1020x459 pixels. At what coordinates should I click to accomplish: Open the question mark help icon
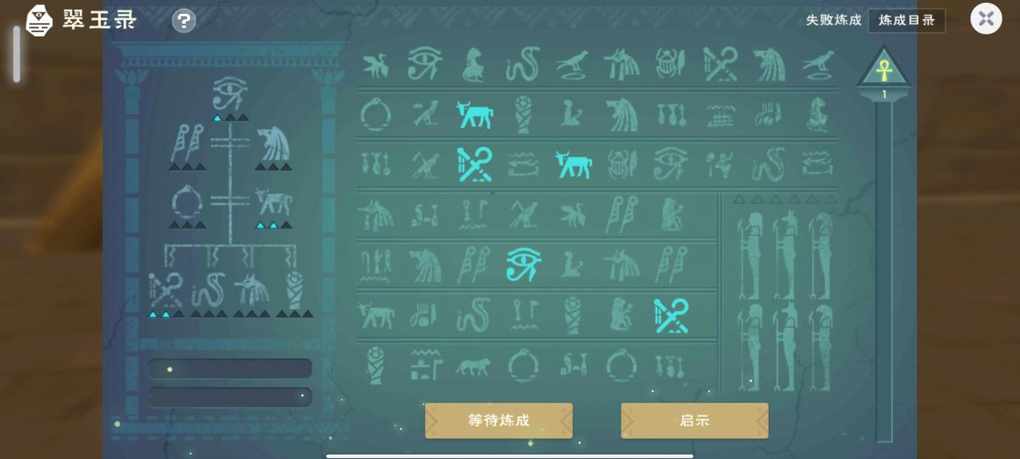183,21
